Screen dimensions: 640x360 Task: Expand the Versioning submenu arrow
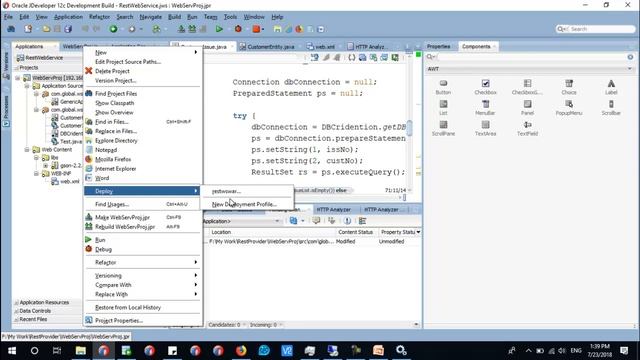coord(196,276)
